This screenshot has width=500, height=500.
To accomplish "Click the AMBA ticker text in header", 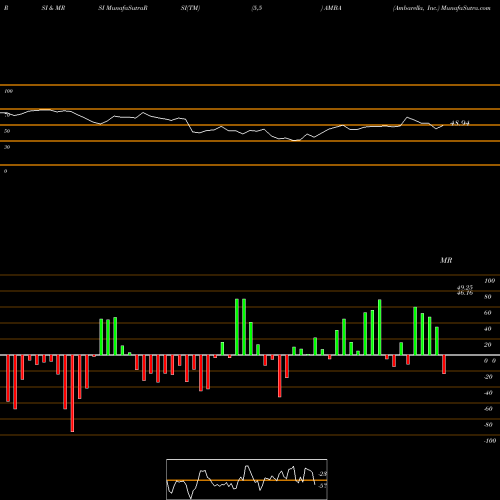I will [332, 8].
